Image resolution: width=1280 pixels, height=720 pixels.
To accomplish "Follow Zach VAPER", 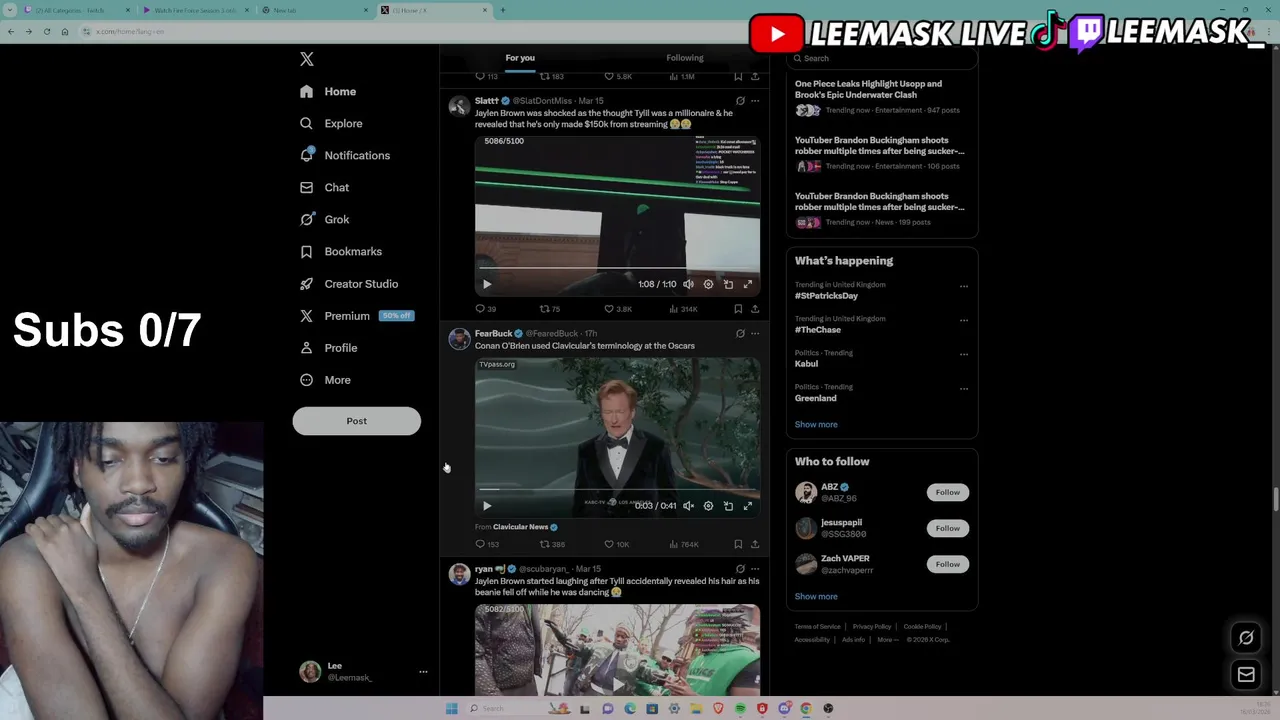I will (947, 564).
